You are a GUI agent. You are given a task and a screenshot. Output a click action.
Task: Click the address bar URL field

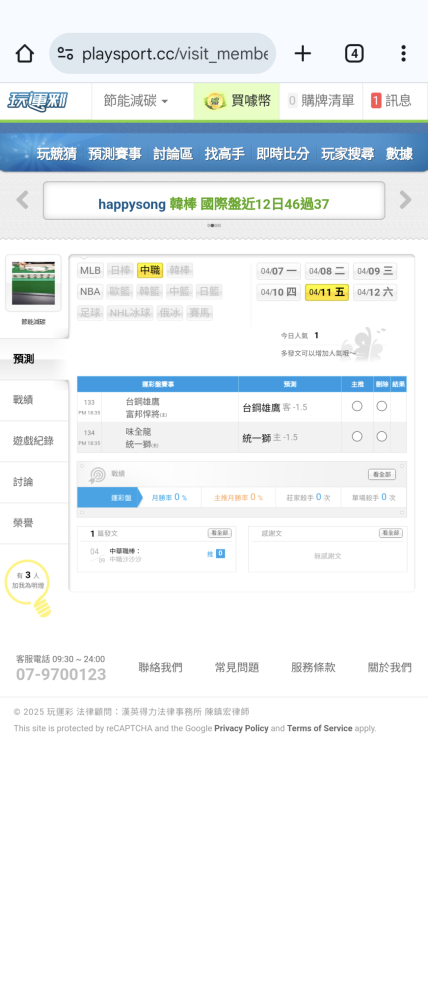163,54
